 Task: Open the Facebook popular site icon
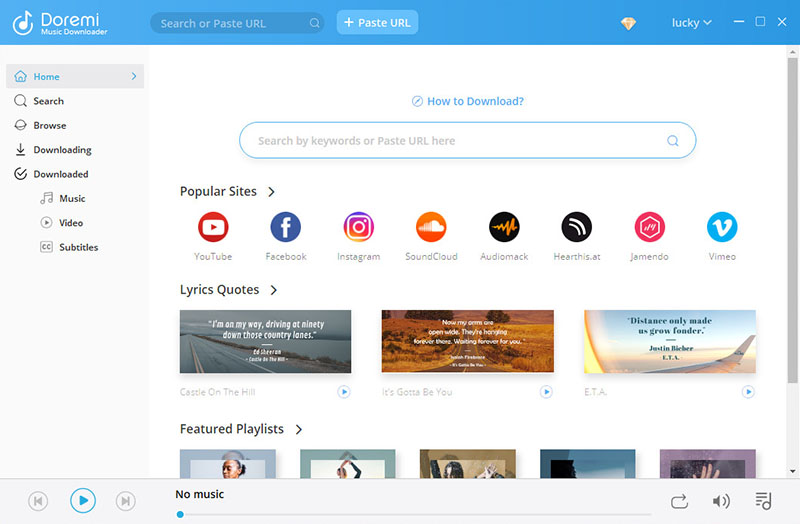pos(286,227)
